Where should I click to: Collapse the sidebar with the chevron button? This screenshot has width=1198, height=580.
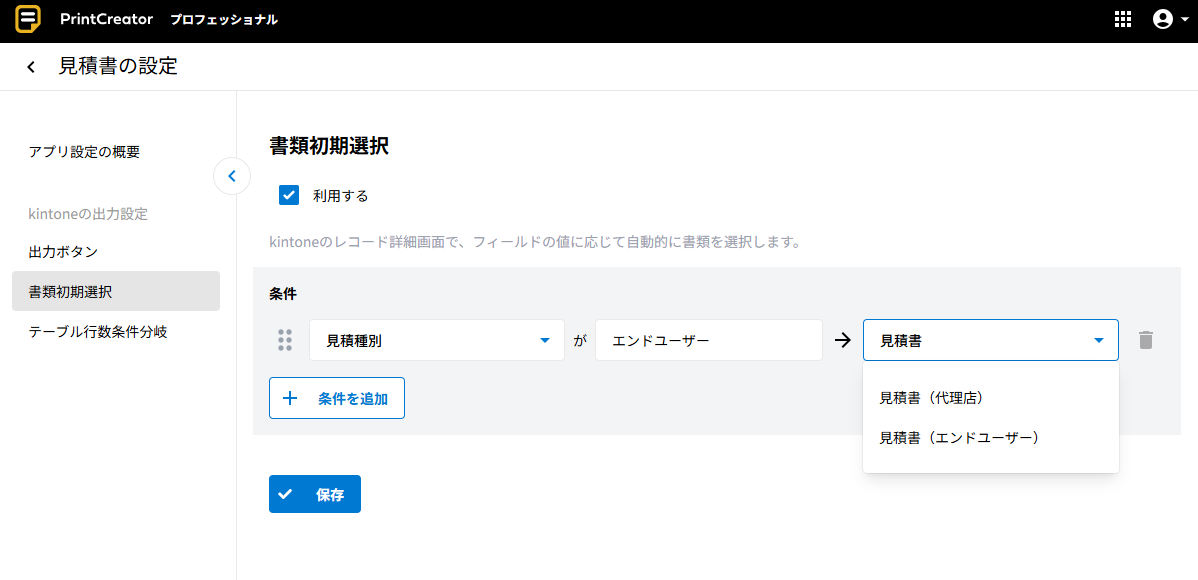point(232,177)
